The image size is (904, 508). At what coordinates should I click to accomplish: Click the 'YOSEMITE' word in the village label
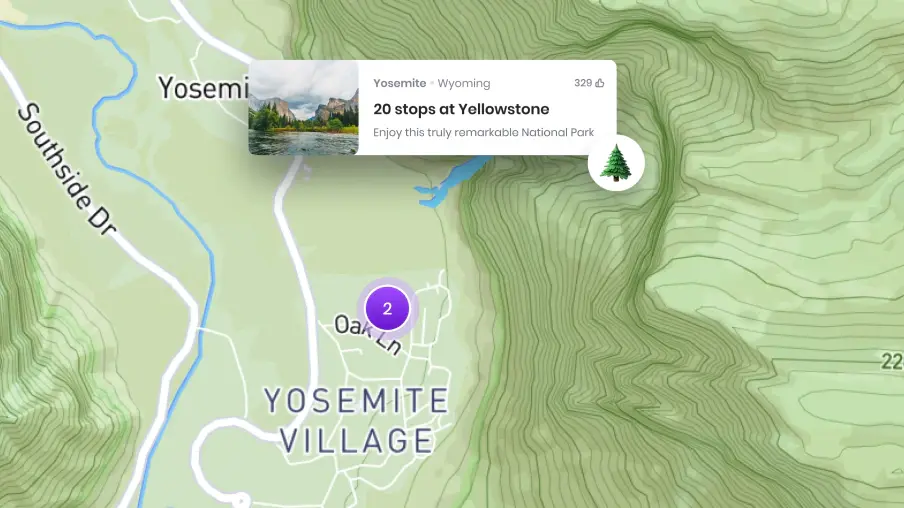point(356,400)
